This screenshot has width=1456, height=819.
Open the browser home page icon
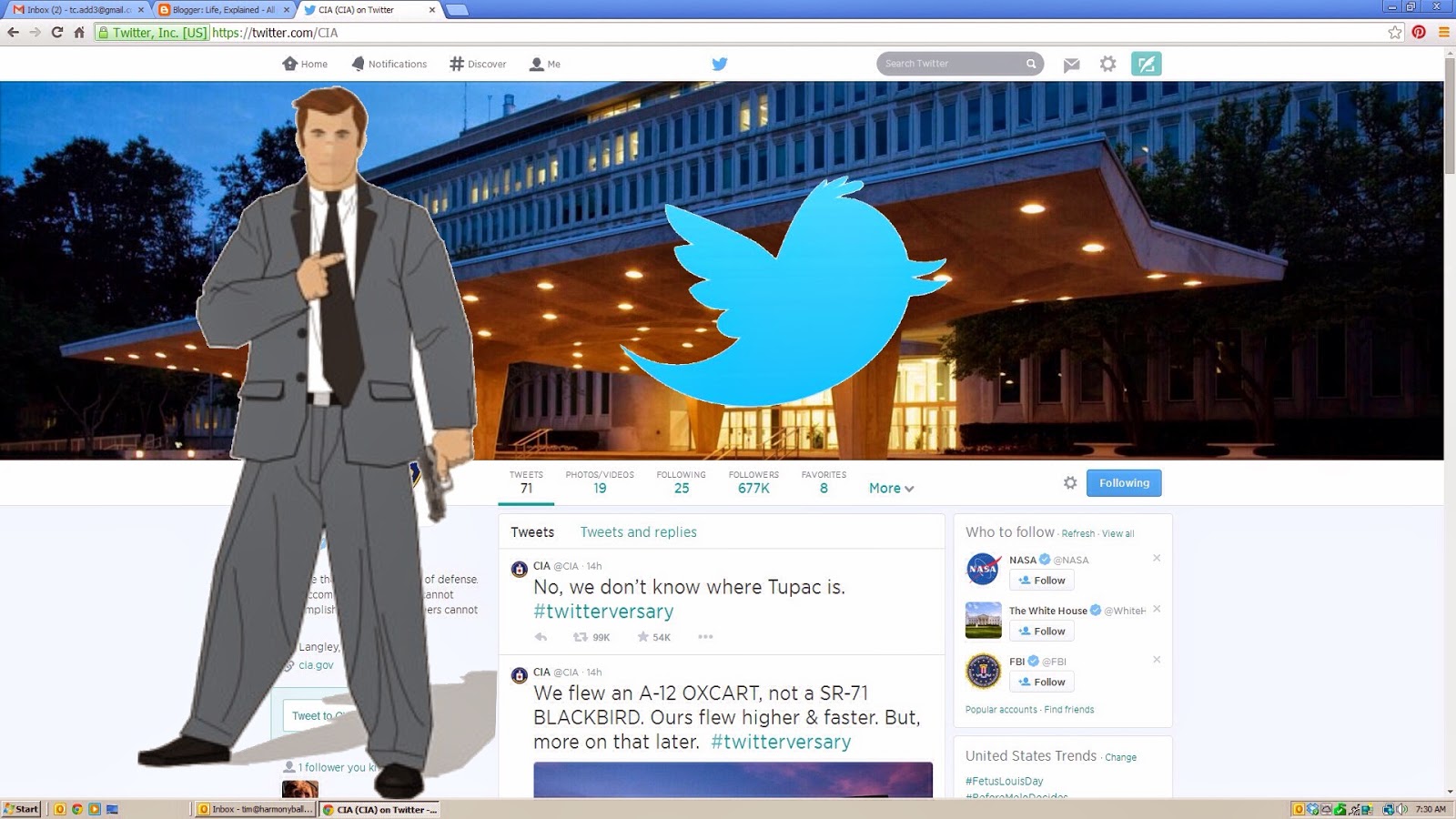tap(79, 32)
